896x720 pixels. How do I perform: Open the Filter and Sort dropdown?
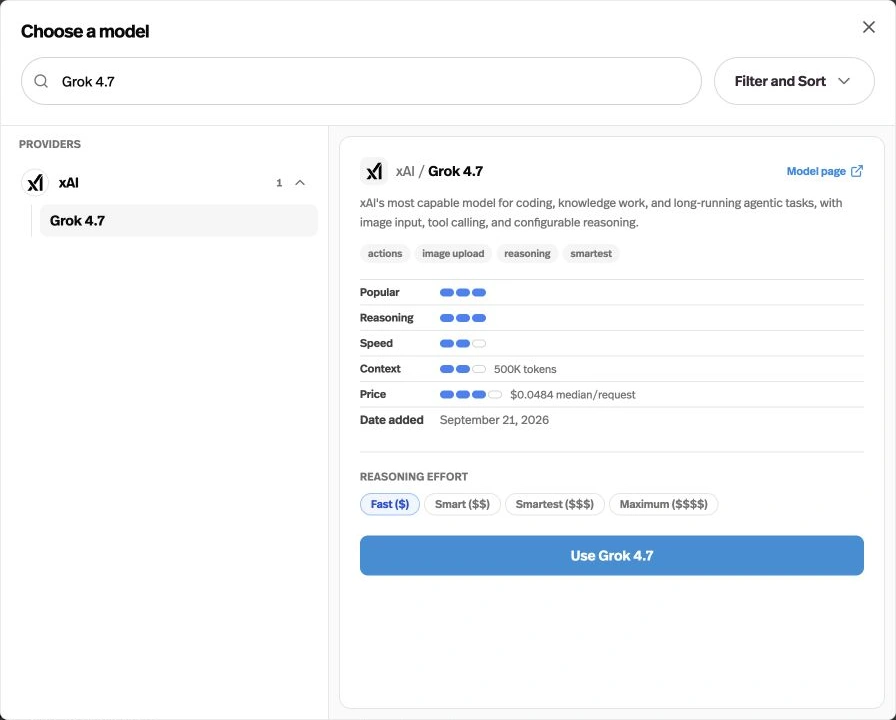794,81
